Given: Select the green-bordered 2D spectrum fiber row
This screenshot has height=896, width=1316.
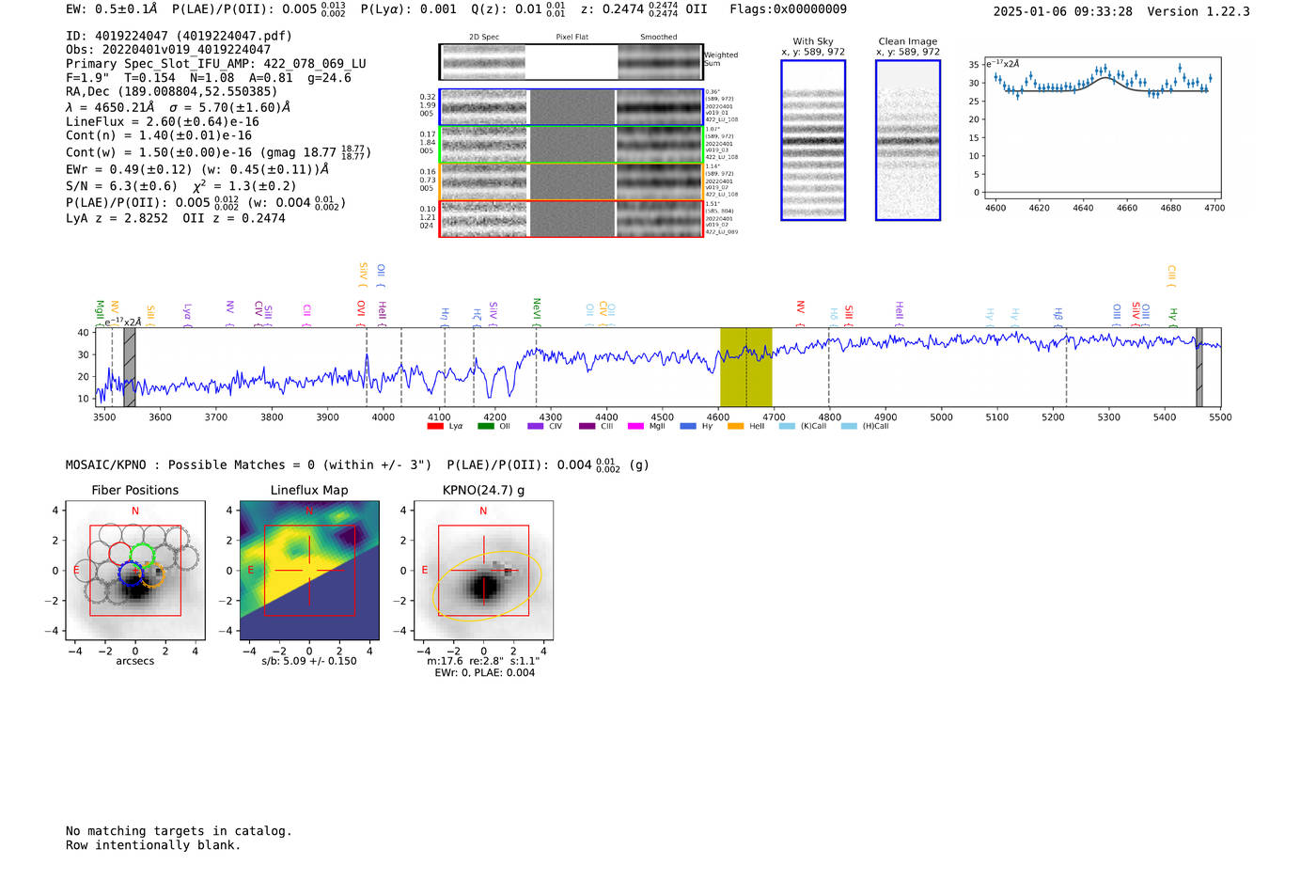Looking at the screenshot, I should [571, 145].
